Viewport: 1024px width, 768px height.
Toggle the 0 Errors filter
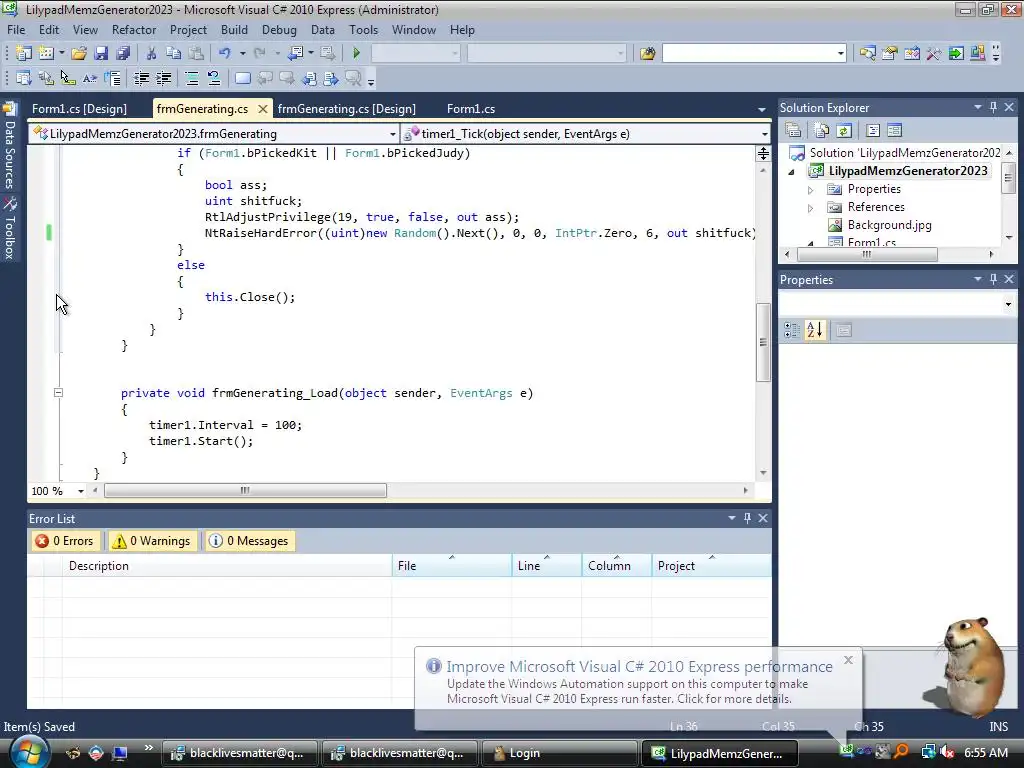coord(65,541)
